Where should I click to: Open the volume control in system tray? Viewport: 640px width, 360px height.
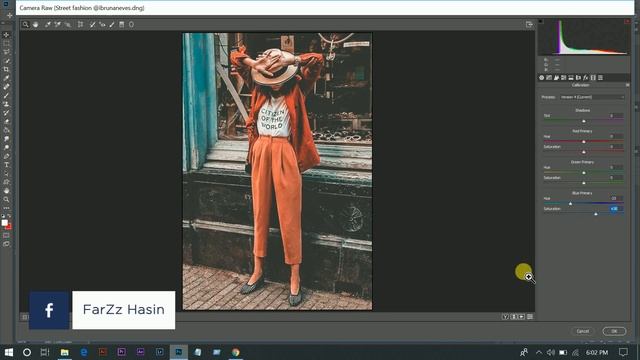tap(551, 352)
